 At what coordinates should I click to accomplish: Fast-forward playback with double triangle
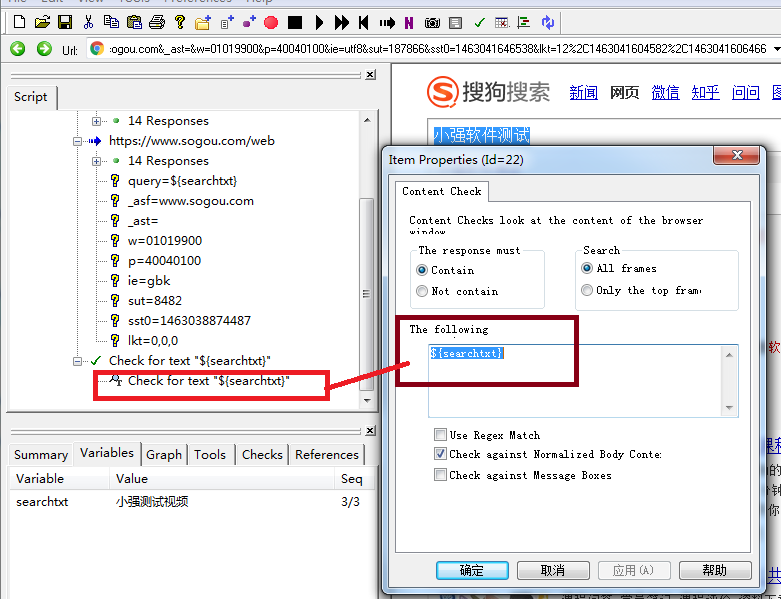coord(342,22)
